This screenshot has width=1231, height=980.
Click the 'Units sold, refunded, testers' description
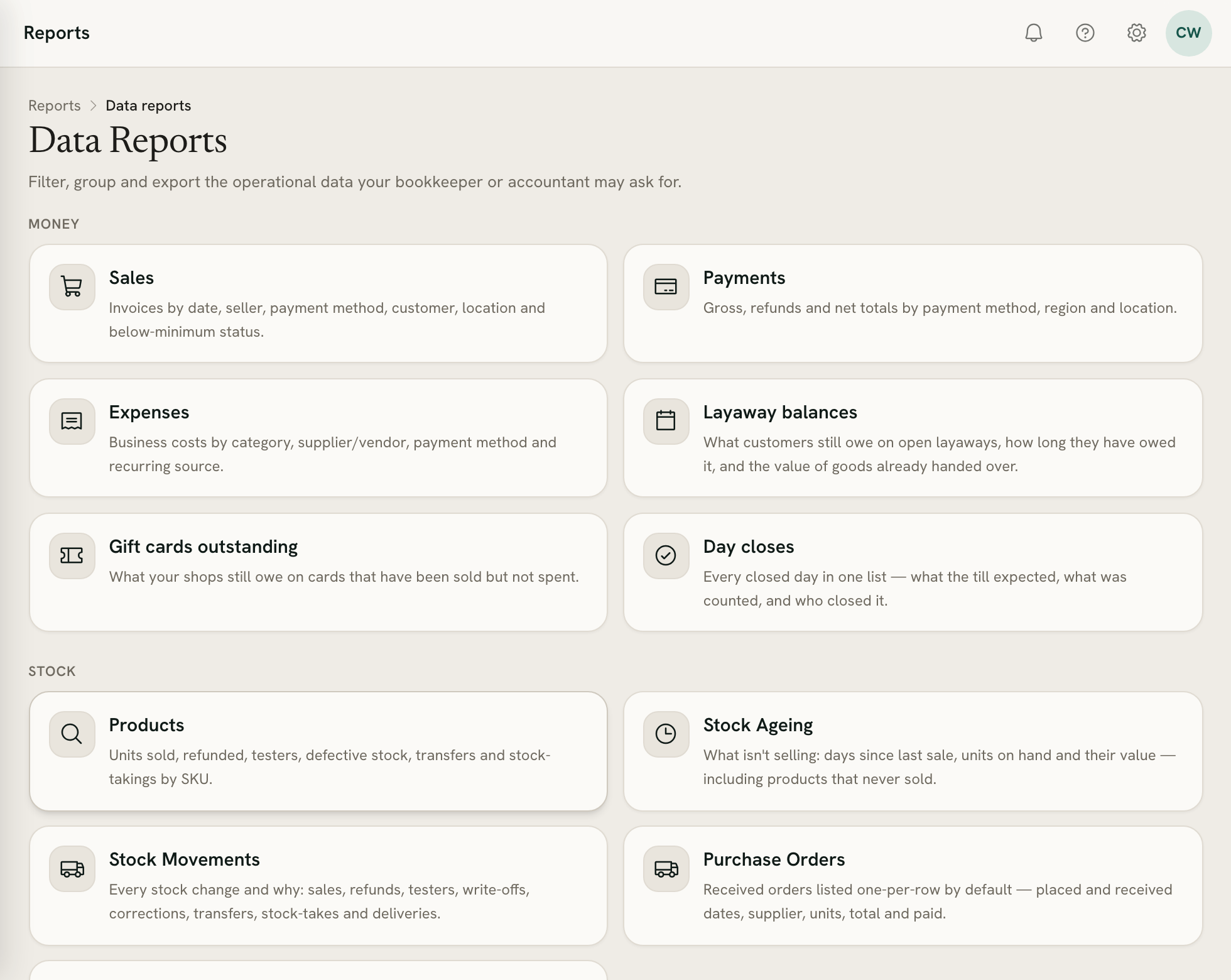point(330,767)
